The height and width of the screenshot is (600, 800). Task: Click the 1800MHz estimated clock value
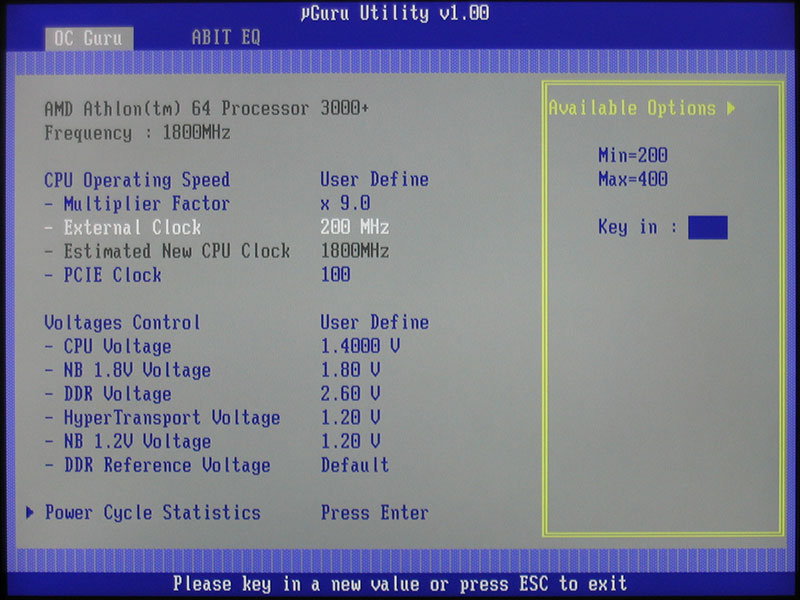[355, 251]
